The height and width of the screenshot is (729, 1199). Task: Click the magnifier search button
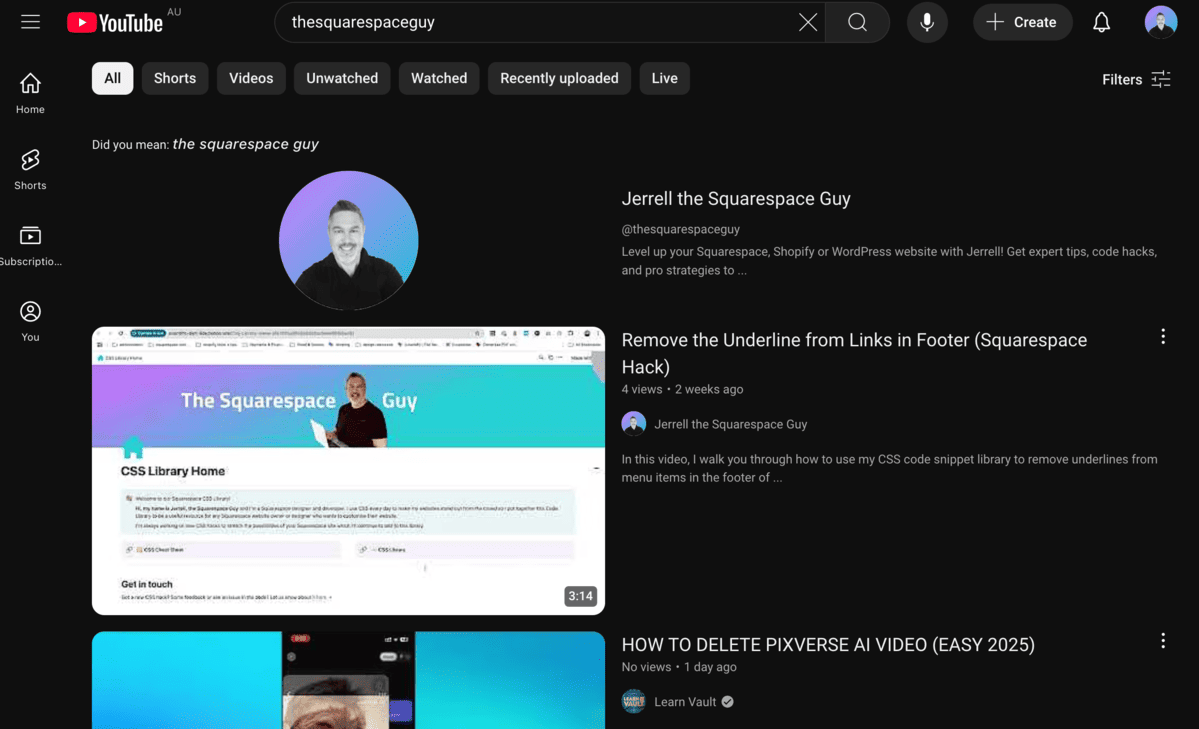[857, 22]
